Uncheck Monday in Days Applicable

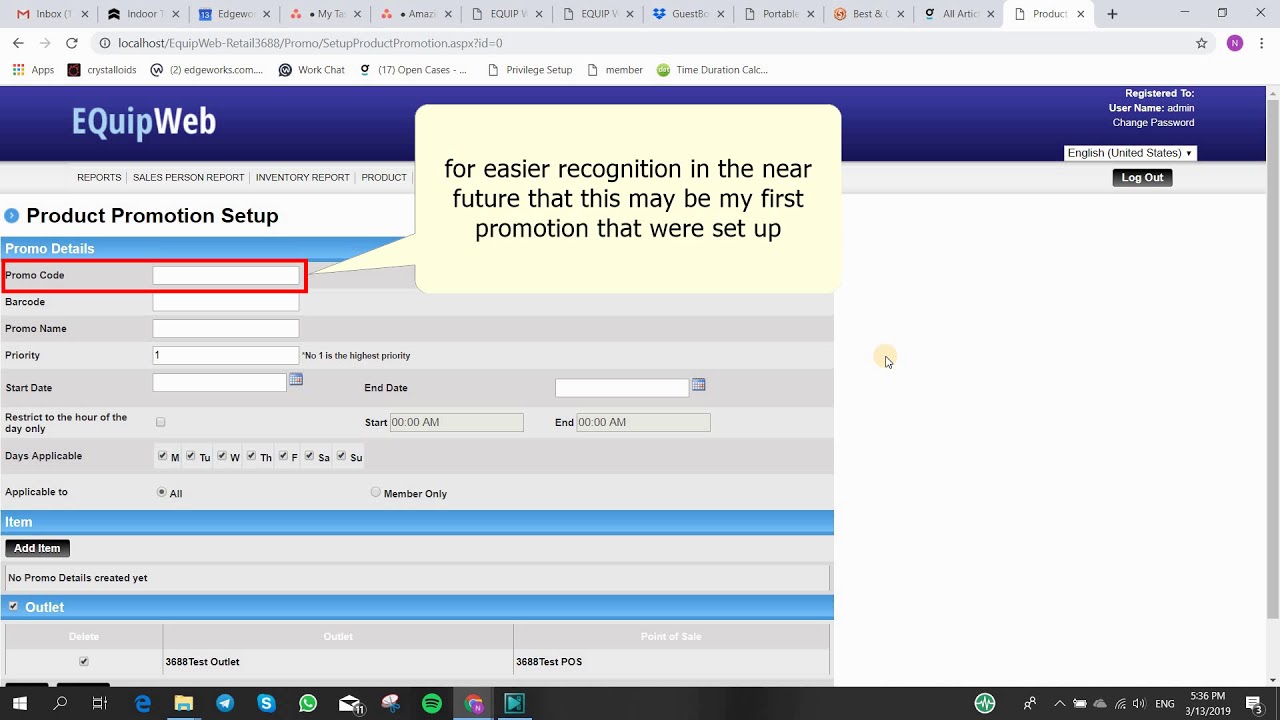pos(163,456)
